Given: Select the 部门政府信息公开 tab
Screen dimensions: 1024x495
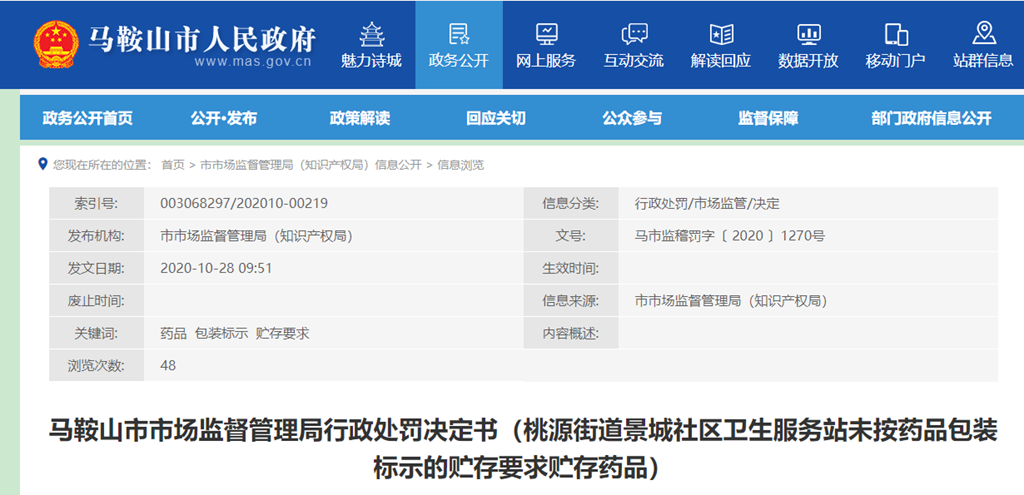Looking at the screenshot, I should 931,118.
